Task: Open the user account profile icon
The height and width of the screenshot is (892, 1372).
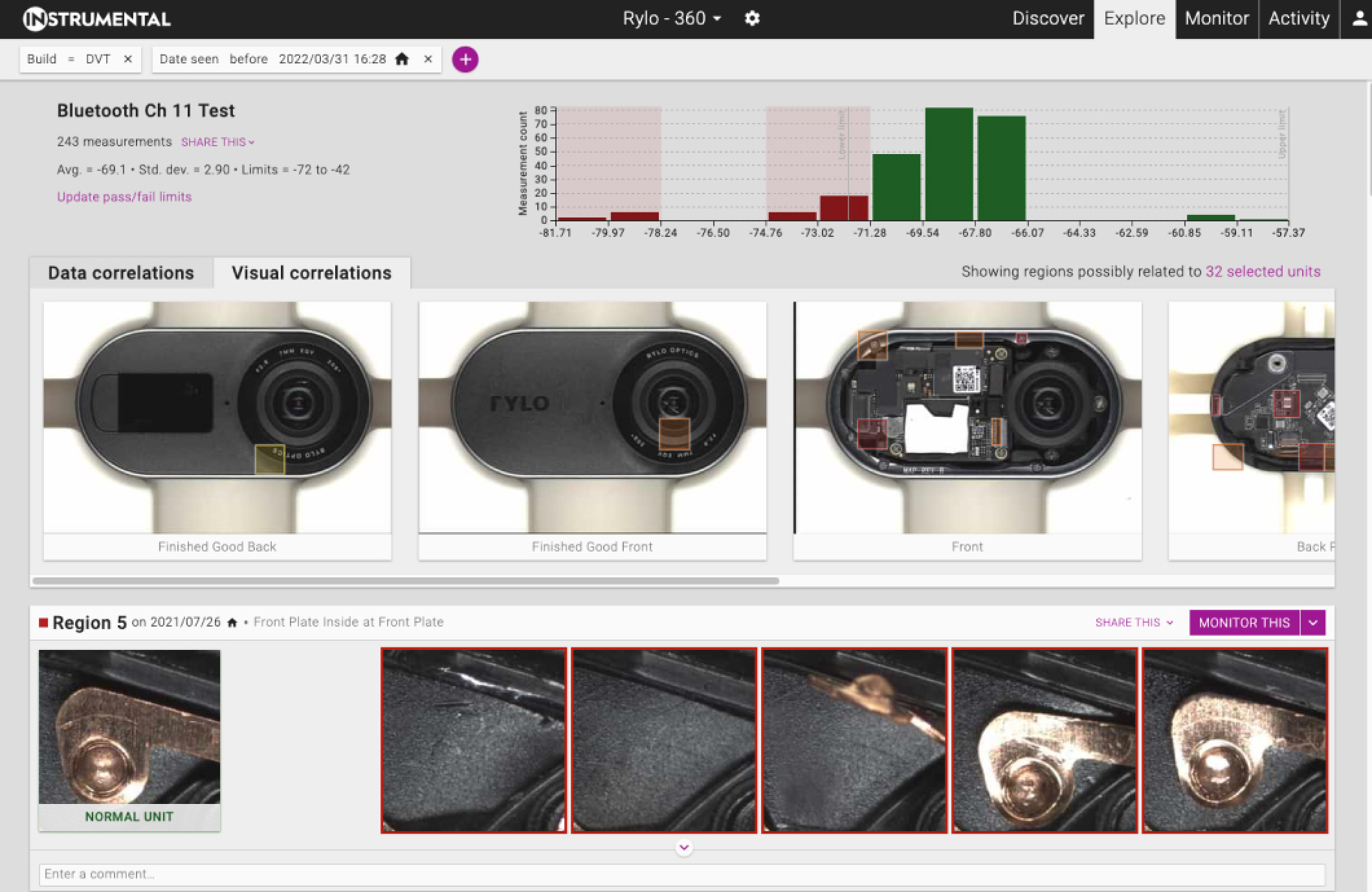Action: [x=1359, y=19]
